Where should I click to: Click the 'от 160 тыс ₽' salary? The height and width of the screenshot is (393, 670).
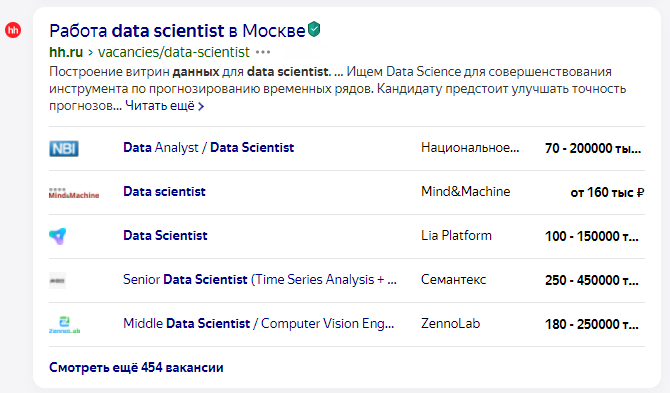tap(607, 192)
